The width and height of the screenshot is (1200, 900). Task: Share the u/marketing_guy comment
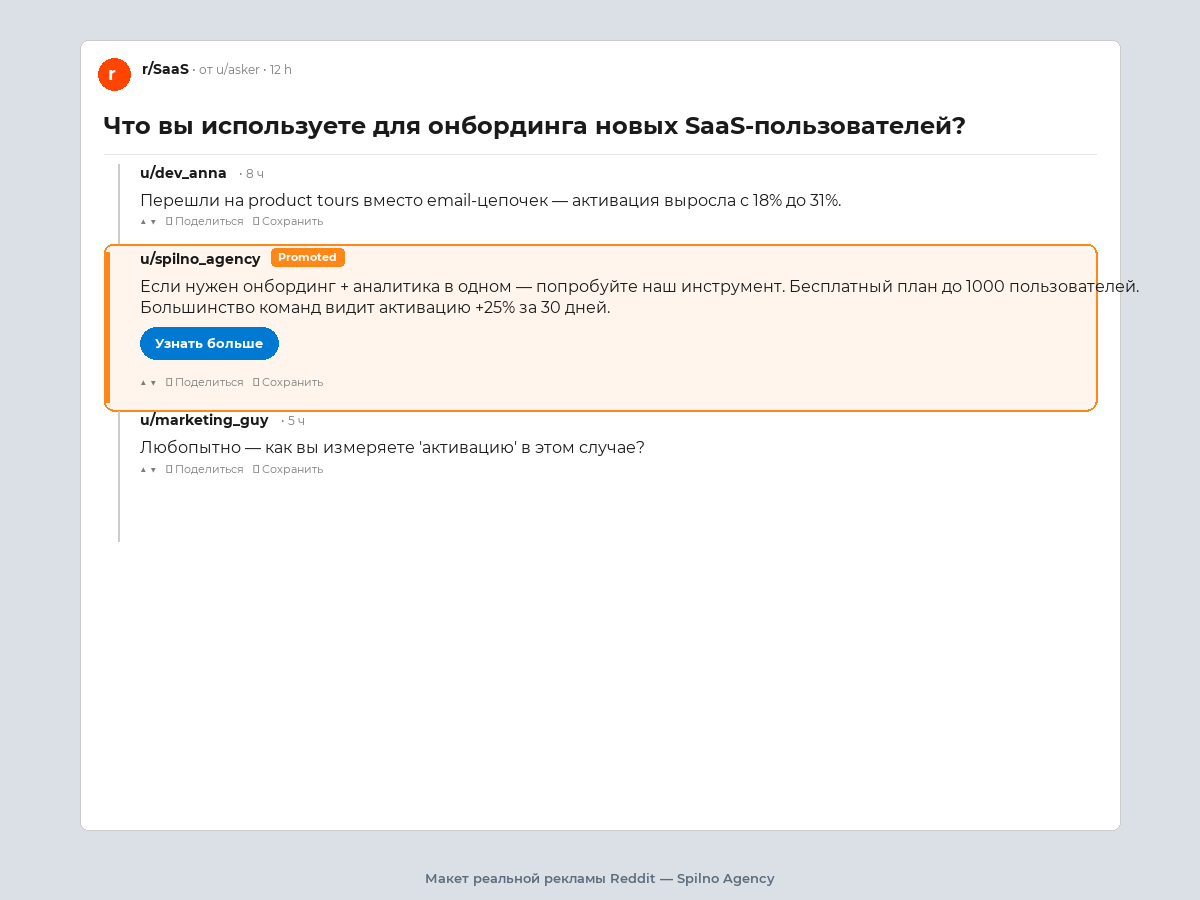[205, 469]
